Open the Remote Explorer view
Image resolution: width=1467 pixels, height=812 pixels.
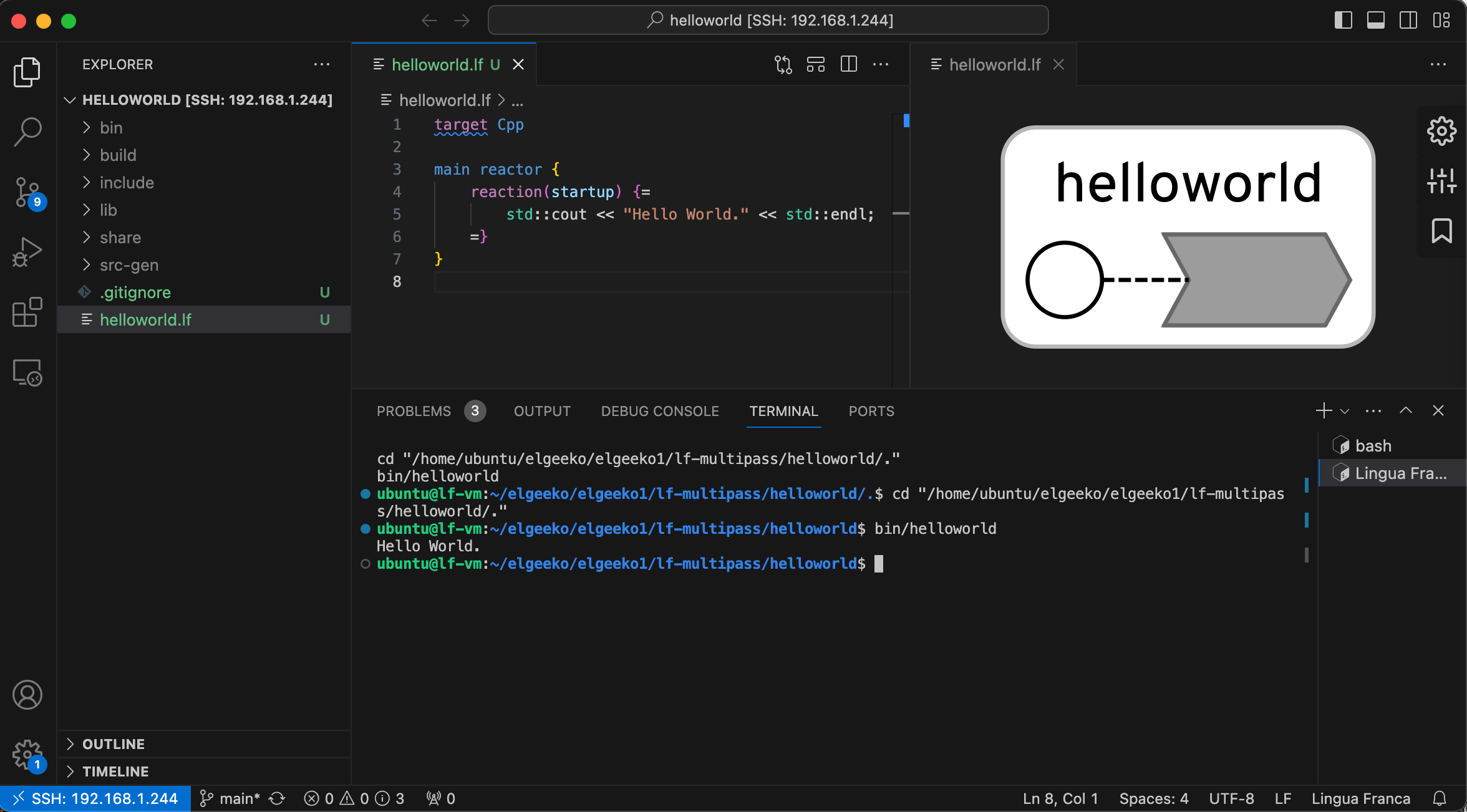[x=27, y=372]
